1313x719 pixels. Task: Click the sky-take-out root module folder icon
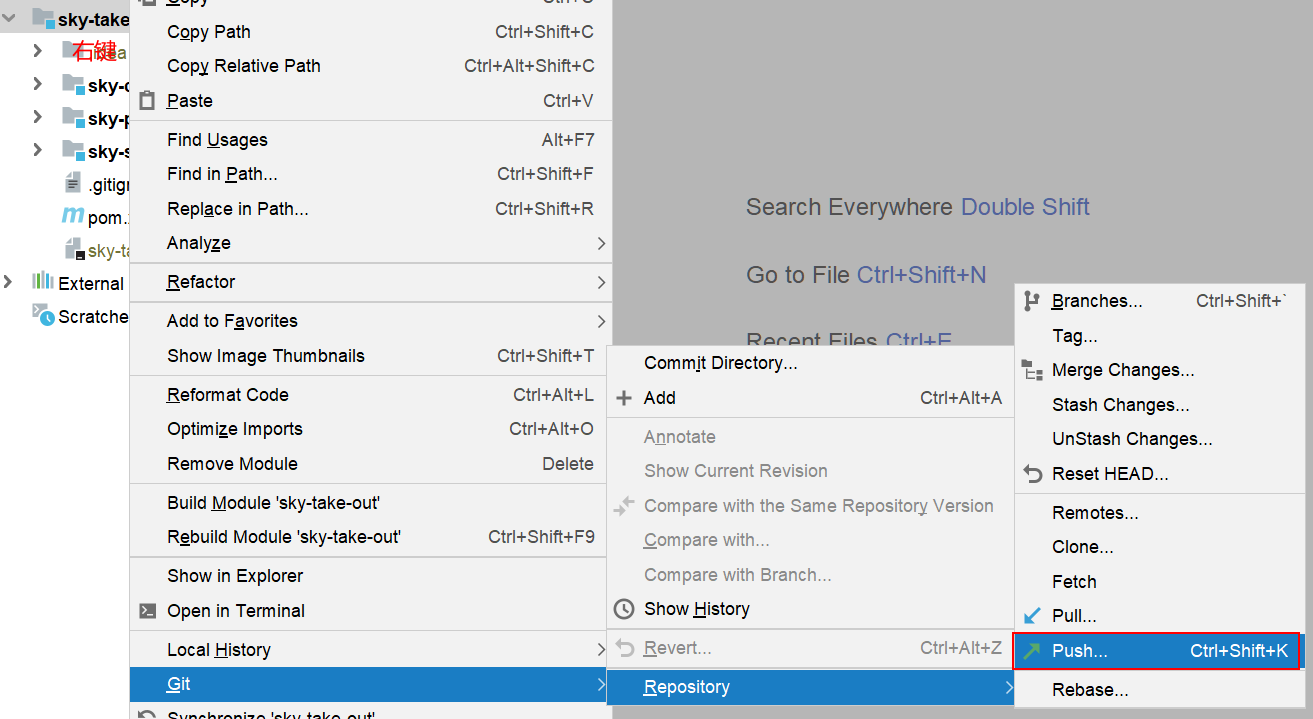pos(43,18)
